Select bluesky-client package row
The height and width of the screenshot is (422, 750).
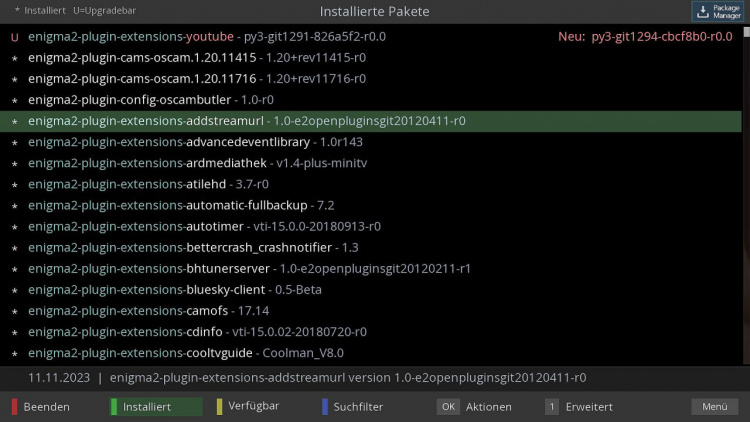pyautogui.click(x=371, y=289)
